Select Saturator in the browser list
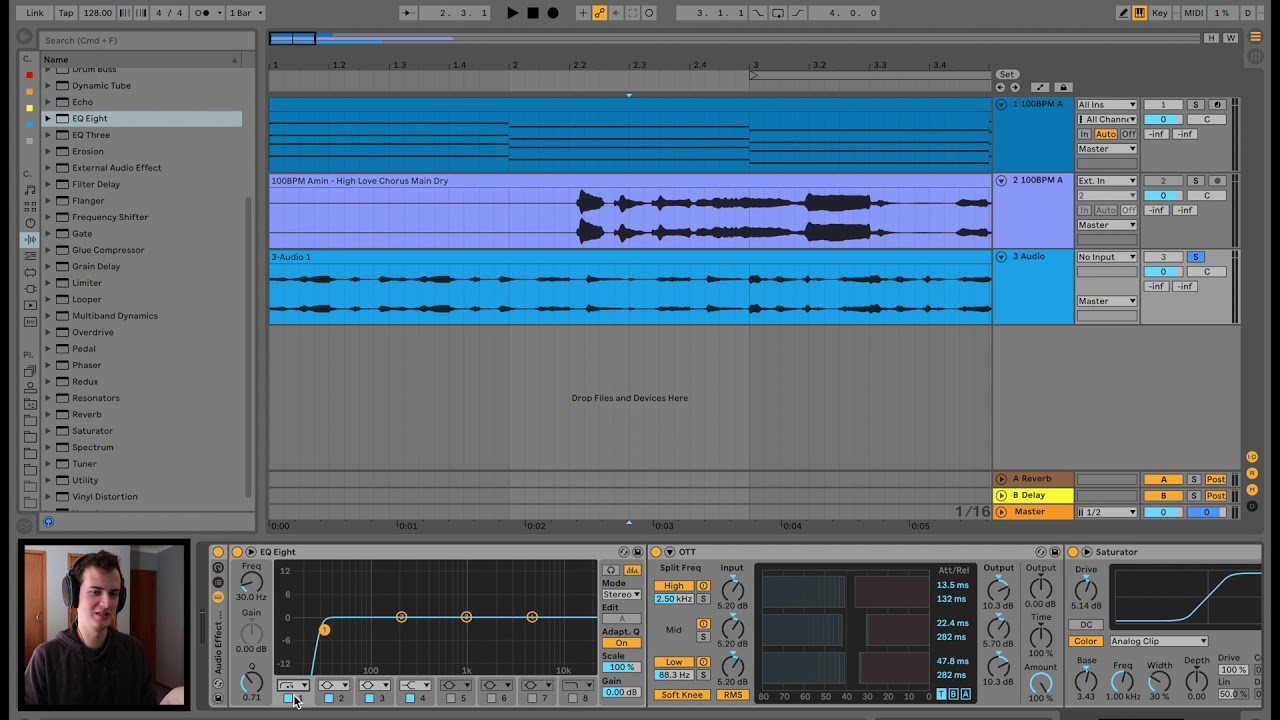The width and height of the screenshot is (1280, 720). coord(92,431)
